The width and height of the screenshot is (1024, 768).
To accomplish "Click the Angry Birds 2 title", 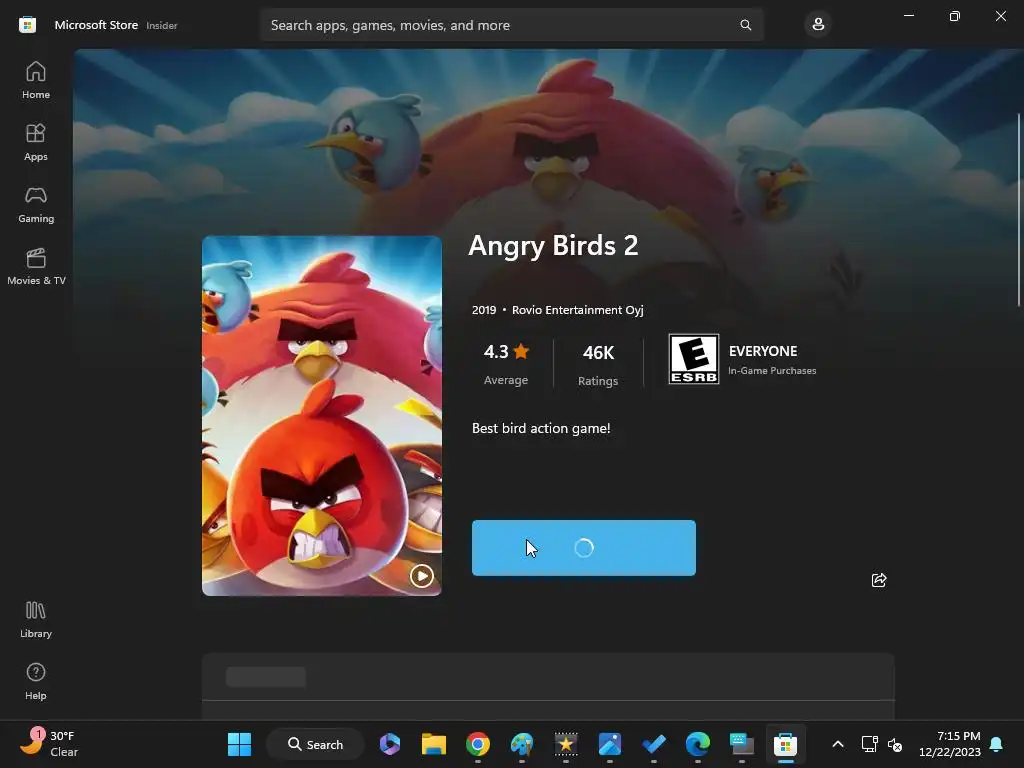I will (x=553, y=246).
